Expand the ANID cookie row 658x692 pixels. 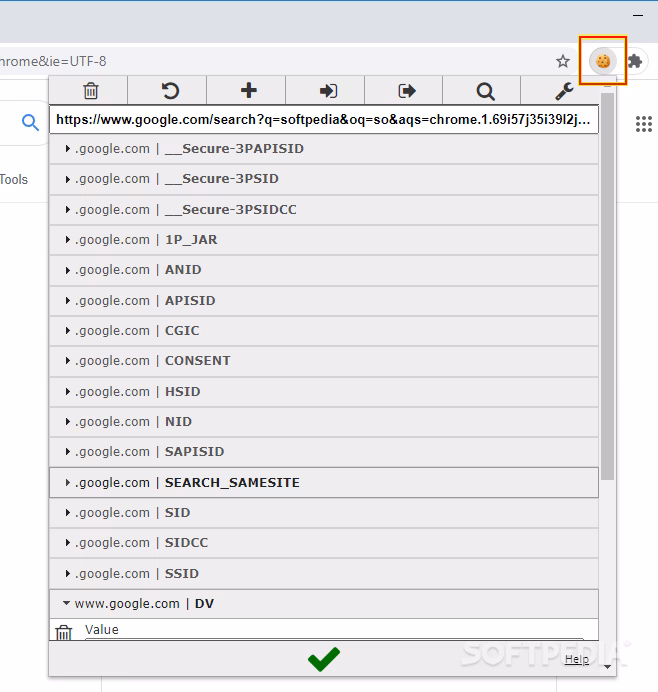(324, 270)
